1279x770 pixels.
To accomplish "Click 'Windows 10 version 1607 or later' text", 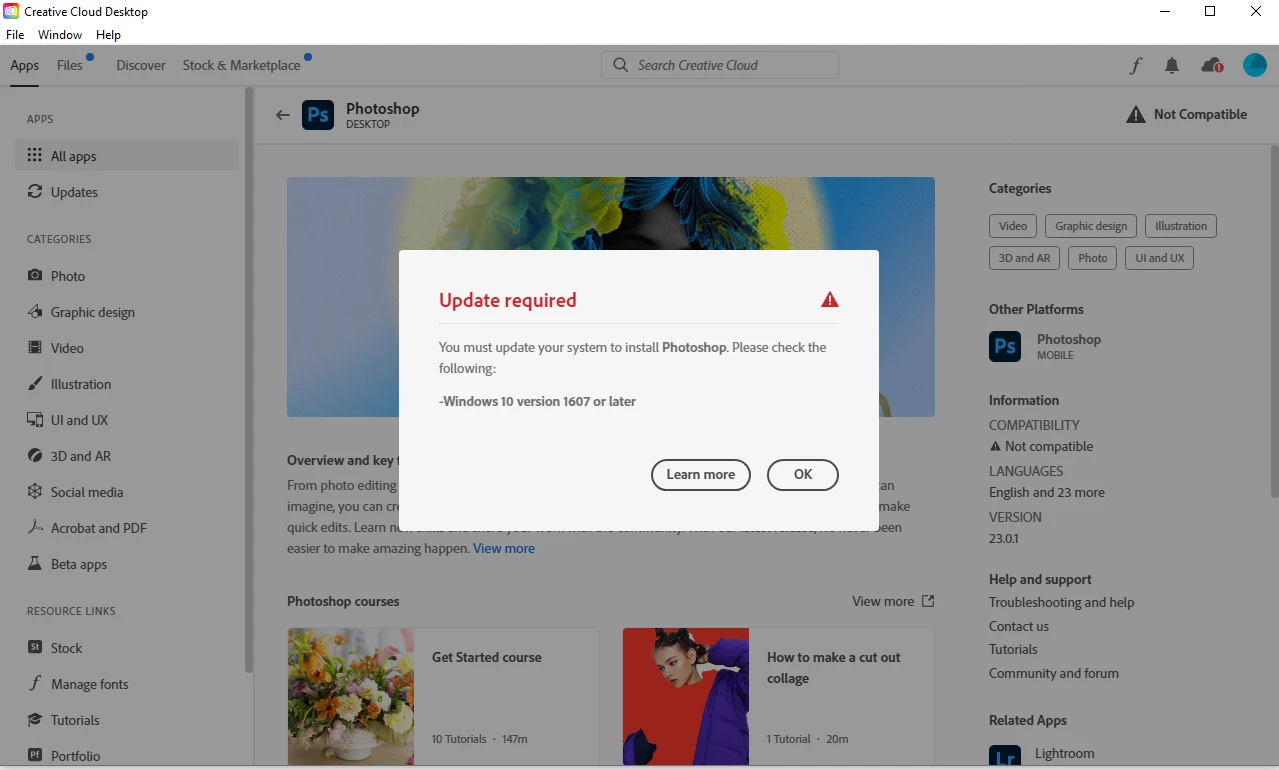I will [538, 401].
